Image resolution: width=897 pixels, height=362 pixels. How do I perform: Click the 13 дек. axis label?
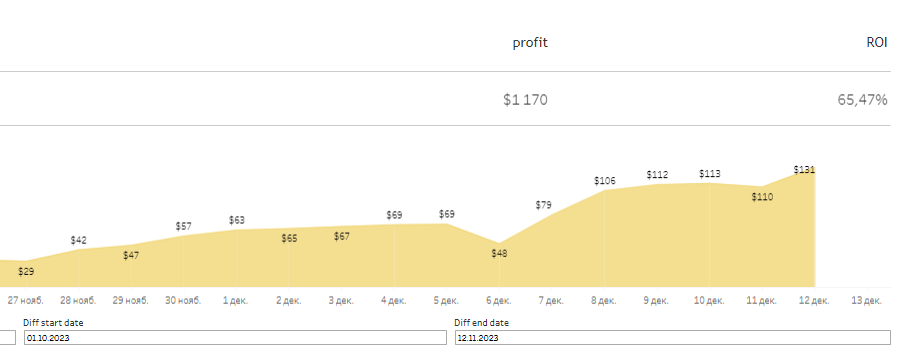[866, 301]
